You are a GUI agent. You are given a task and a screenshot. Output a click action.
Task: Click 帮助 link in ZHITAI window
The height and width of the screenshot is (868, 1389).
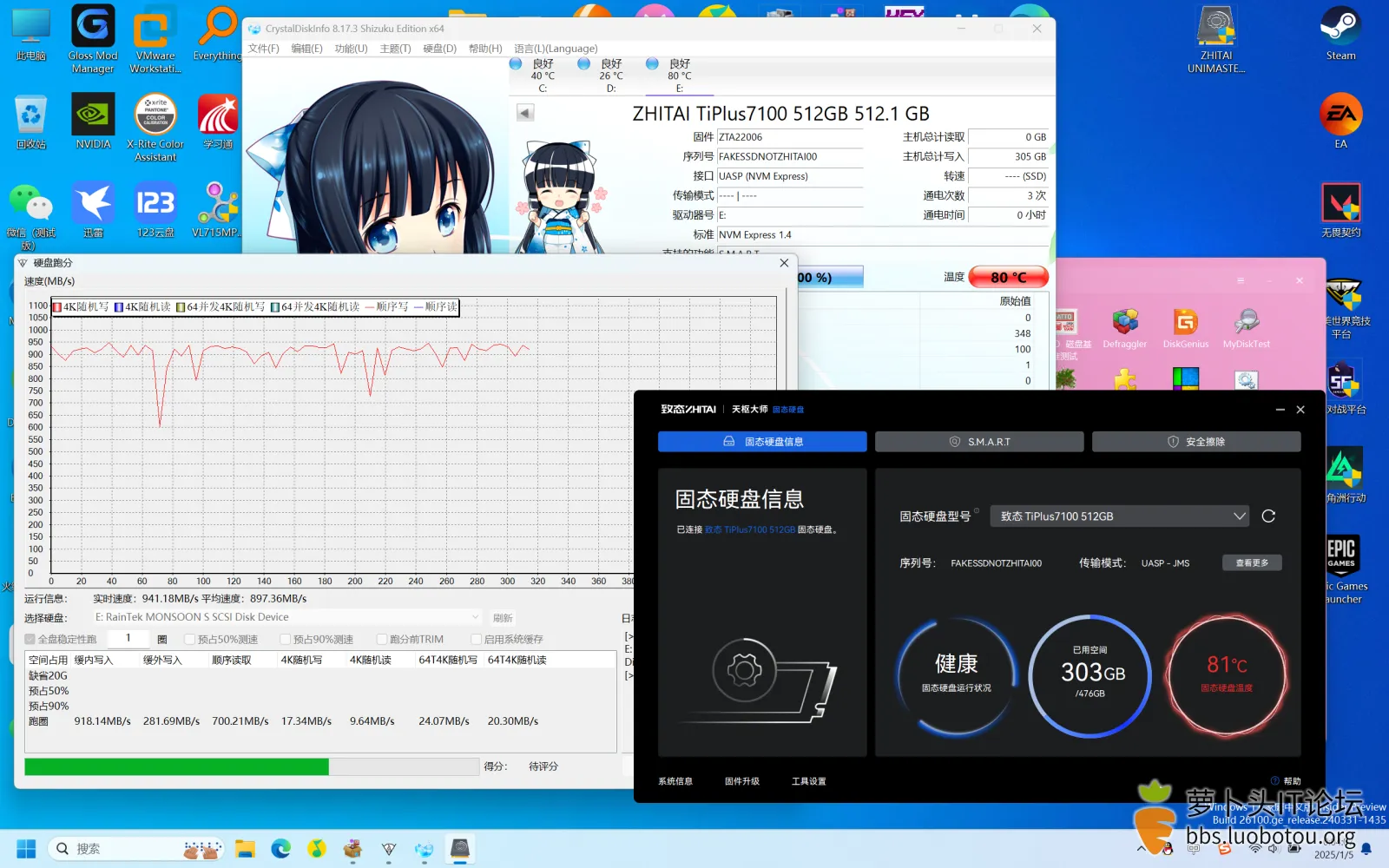click(1287, 781)
